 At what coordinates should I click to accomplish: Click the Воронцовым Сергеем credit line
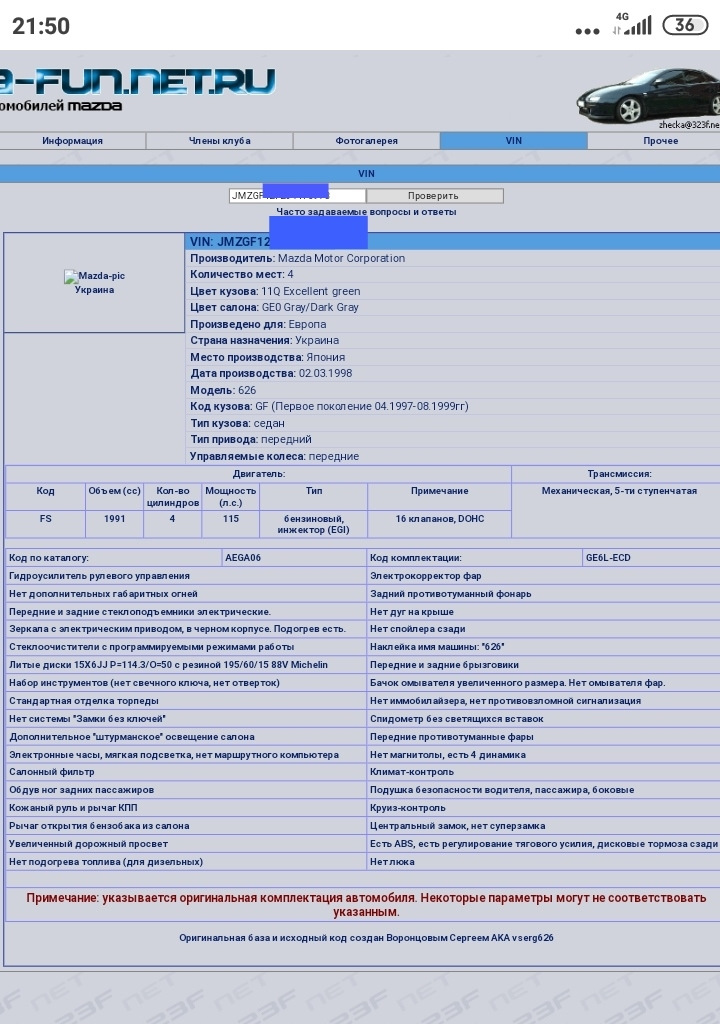(x=366, y=938)
